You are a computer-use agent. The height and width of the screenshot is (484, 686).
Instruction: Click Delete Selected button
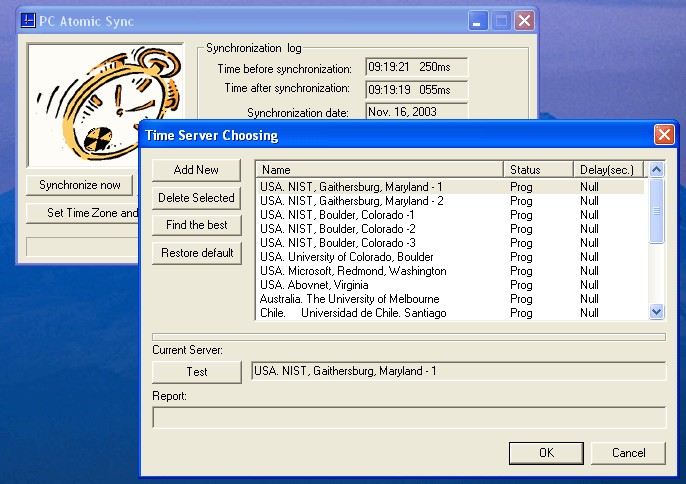coord(196,198)
